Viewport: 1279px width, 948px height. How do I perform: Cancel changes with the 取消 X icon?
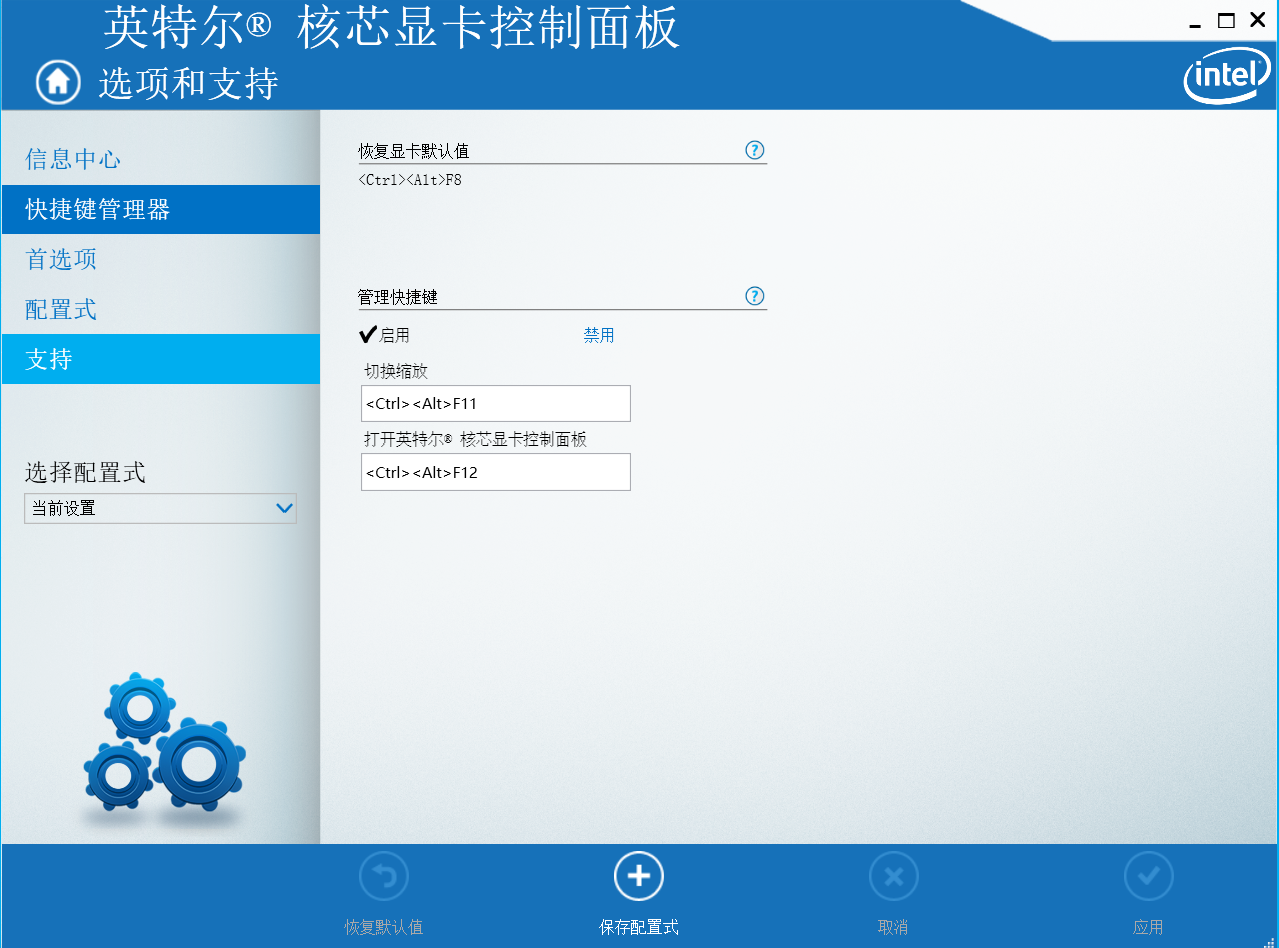[893, 875]
